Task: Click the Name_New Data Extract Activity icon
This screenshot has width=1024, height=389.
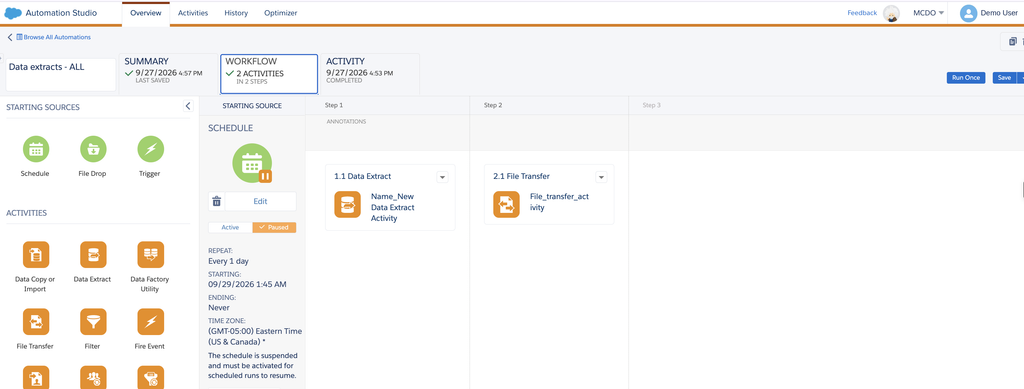Action: point(347,204)
